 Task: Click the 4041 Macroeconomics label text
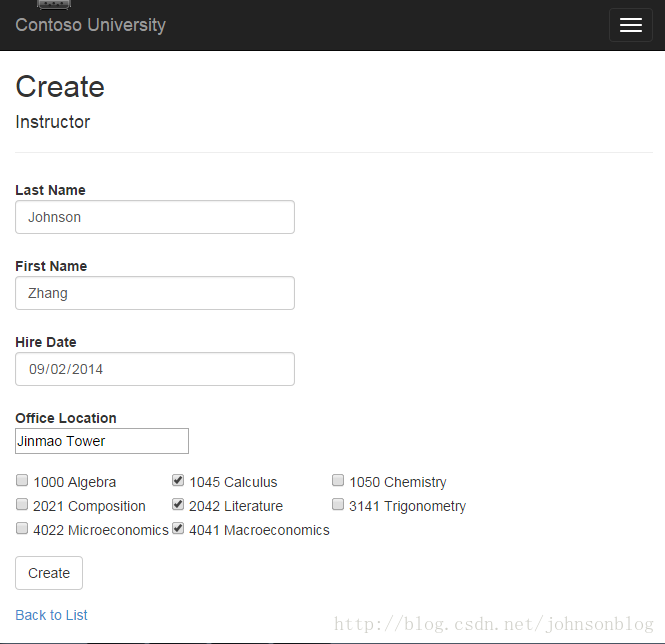pos(259,530)
